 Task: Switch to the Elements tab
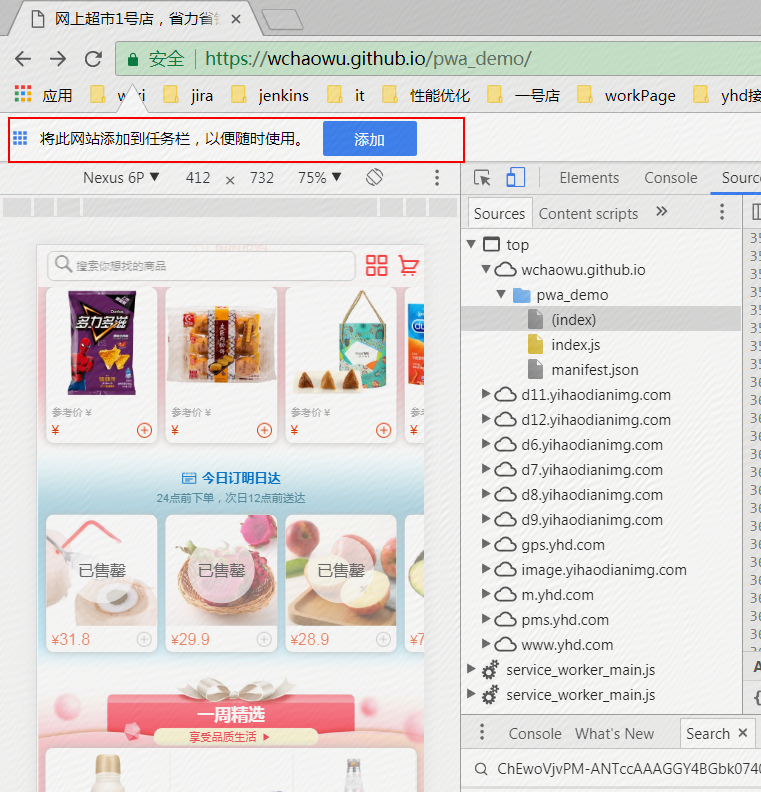tap(589, 178)
